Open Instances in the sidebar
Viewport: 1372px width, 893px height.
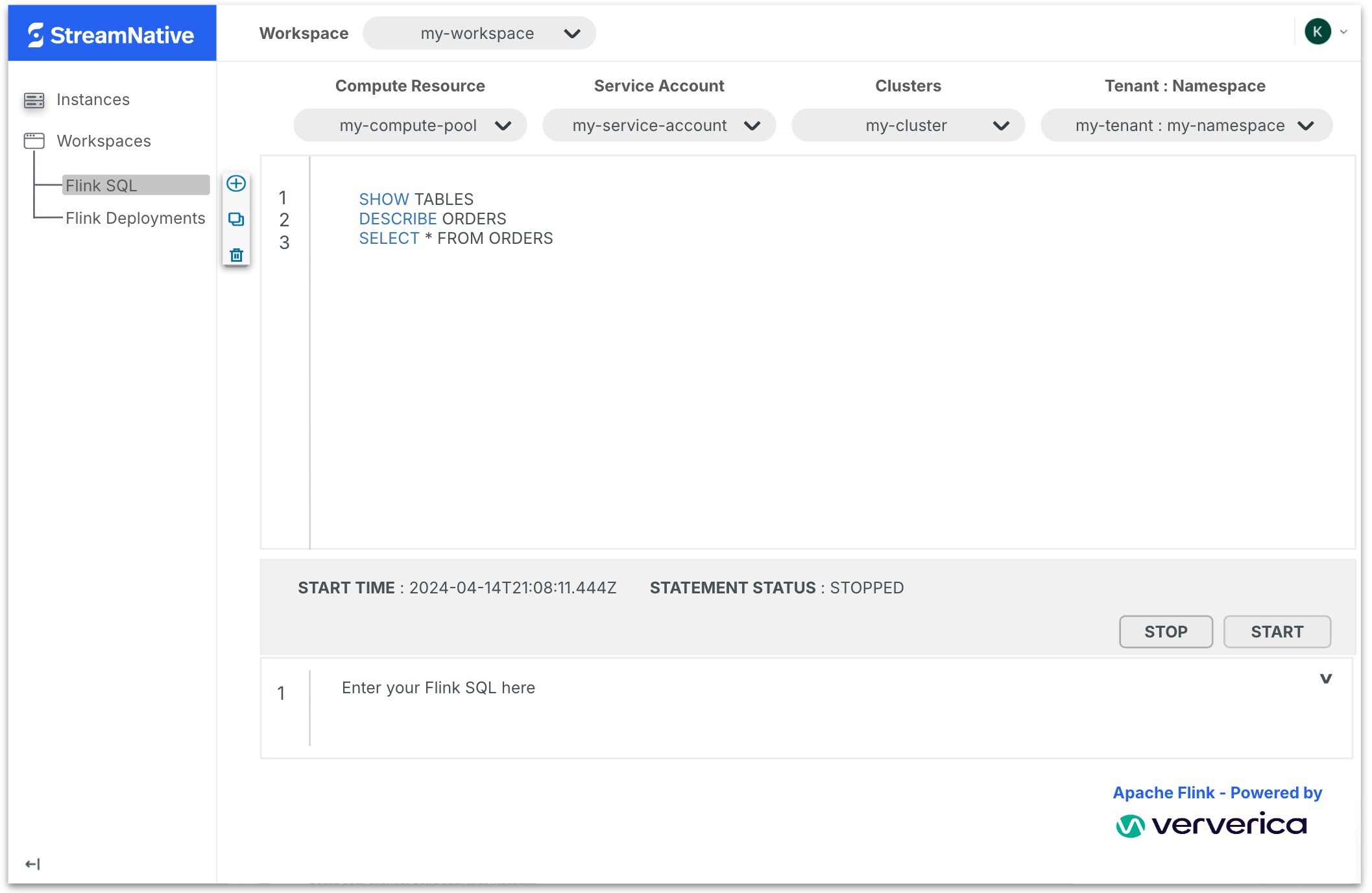tap(93, 99)
